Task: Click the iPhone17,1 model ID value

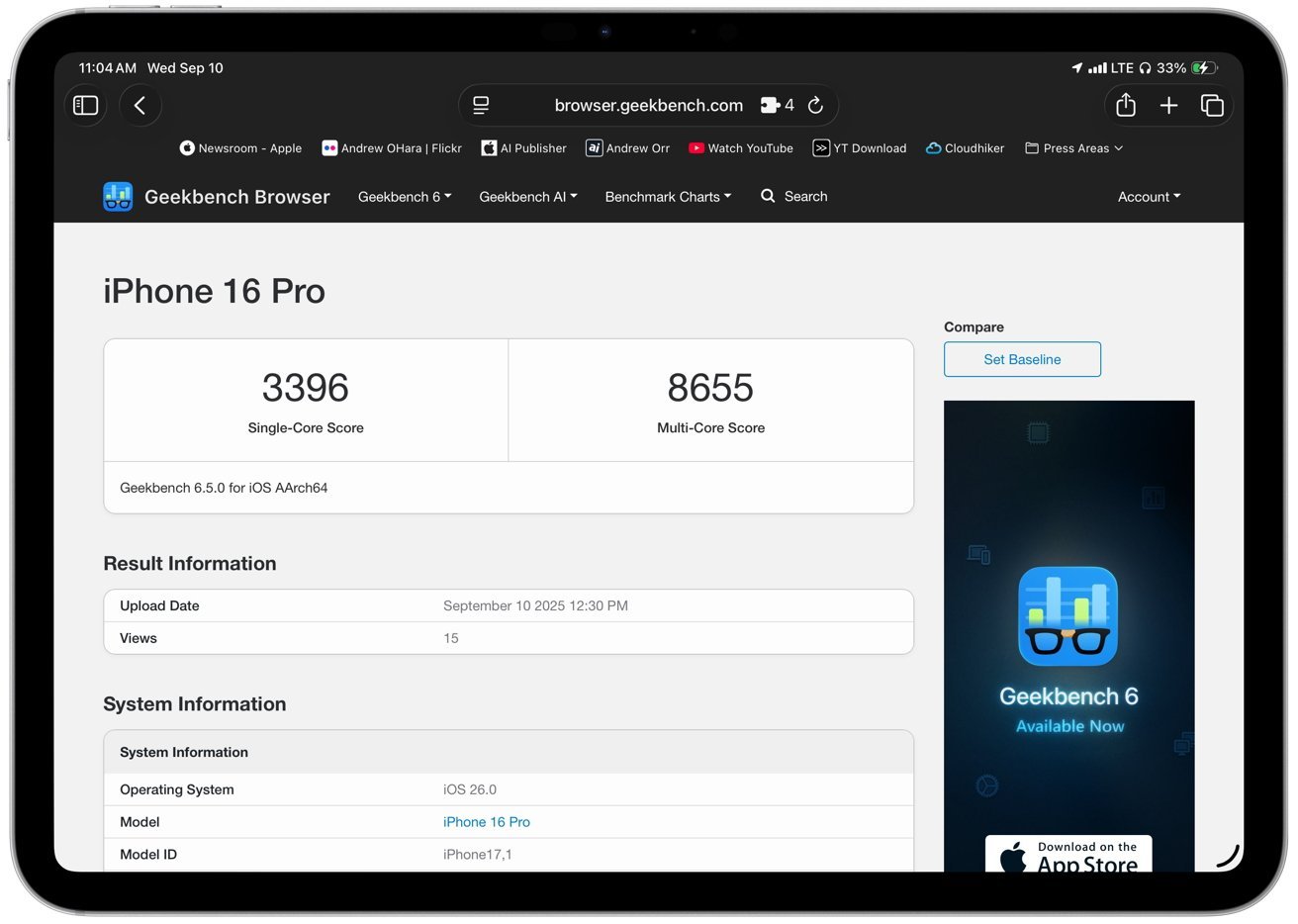Action: tap(478, 855)
